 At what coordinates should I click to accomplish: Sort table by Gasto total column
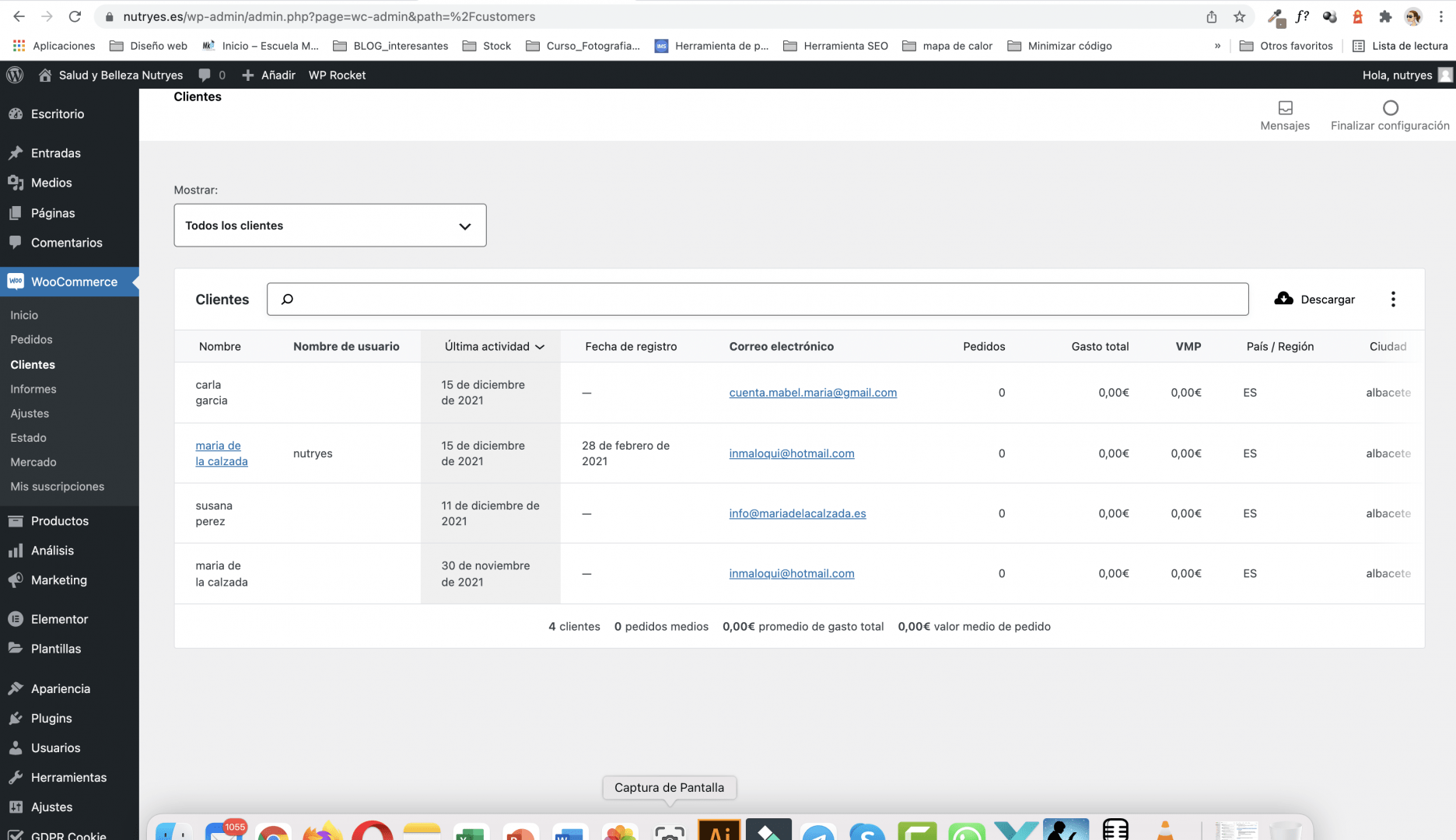pyautogui.click(x=1100, y=346)
